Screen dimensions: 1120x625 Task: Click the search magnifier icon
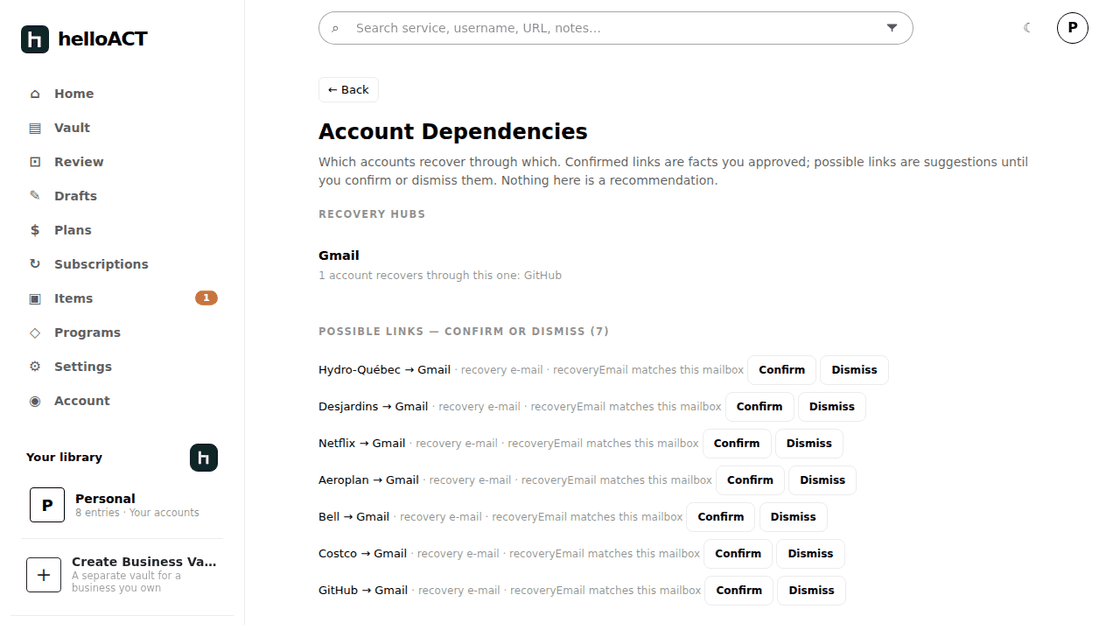(x=335, y=29)
